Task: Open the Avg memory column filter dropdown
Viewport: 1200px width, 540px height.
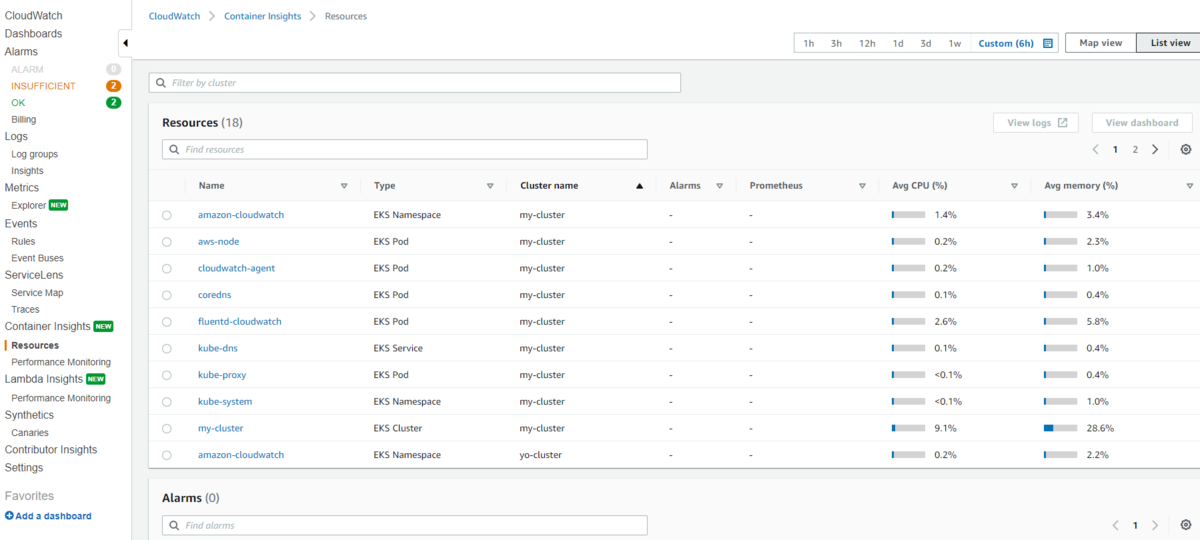Action: point(1190,186)
